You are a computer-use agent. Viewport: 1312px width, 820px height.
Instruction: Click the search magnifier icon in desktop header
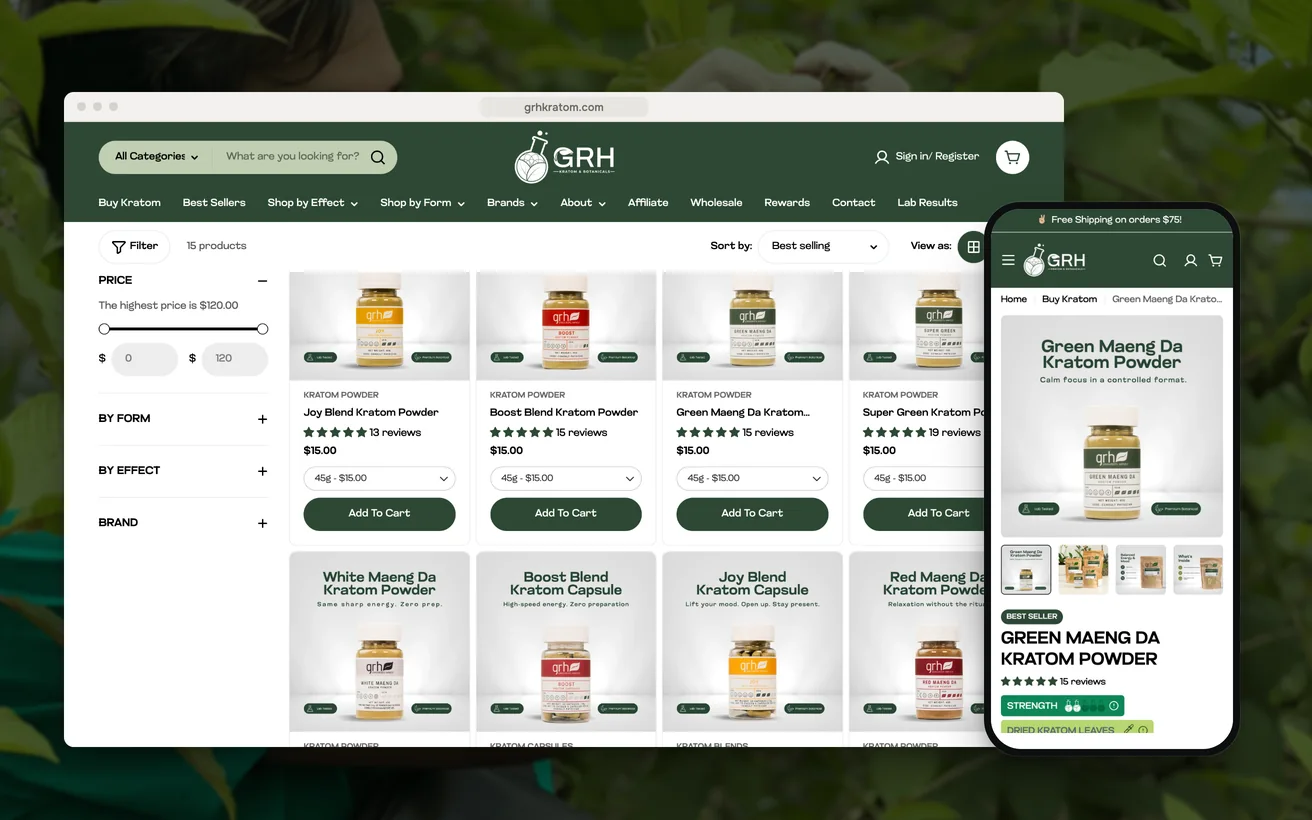(378, 157)
